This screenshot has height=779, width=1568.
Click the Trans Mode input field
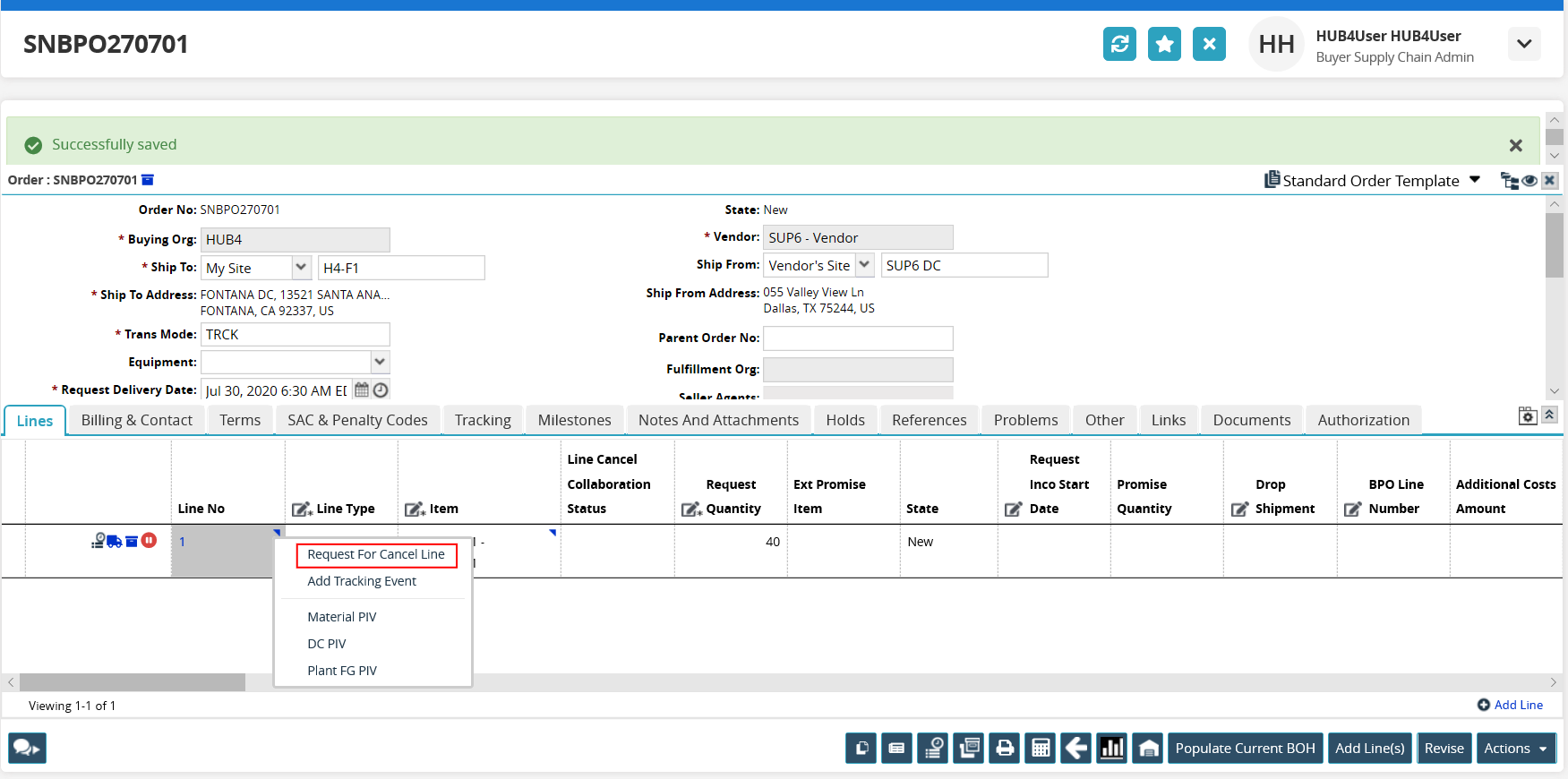295,335
